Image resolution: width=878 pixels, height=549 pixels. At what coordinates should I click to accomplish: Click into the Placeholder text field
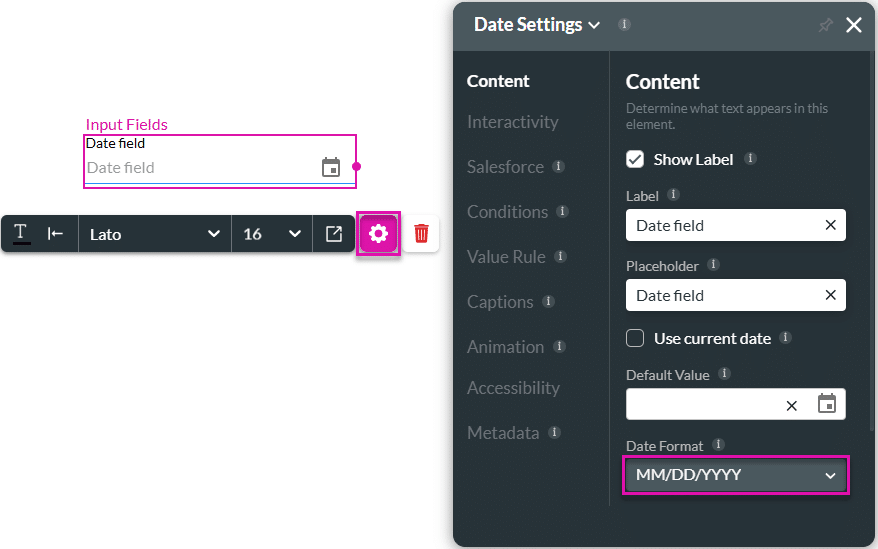click(725, 295)
